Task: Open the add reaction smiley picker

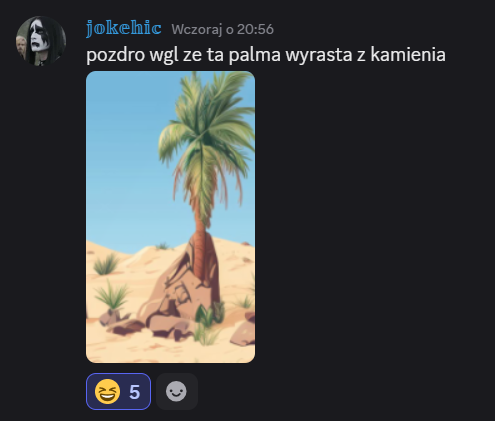Action: [177, 391]
